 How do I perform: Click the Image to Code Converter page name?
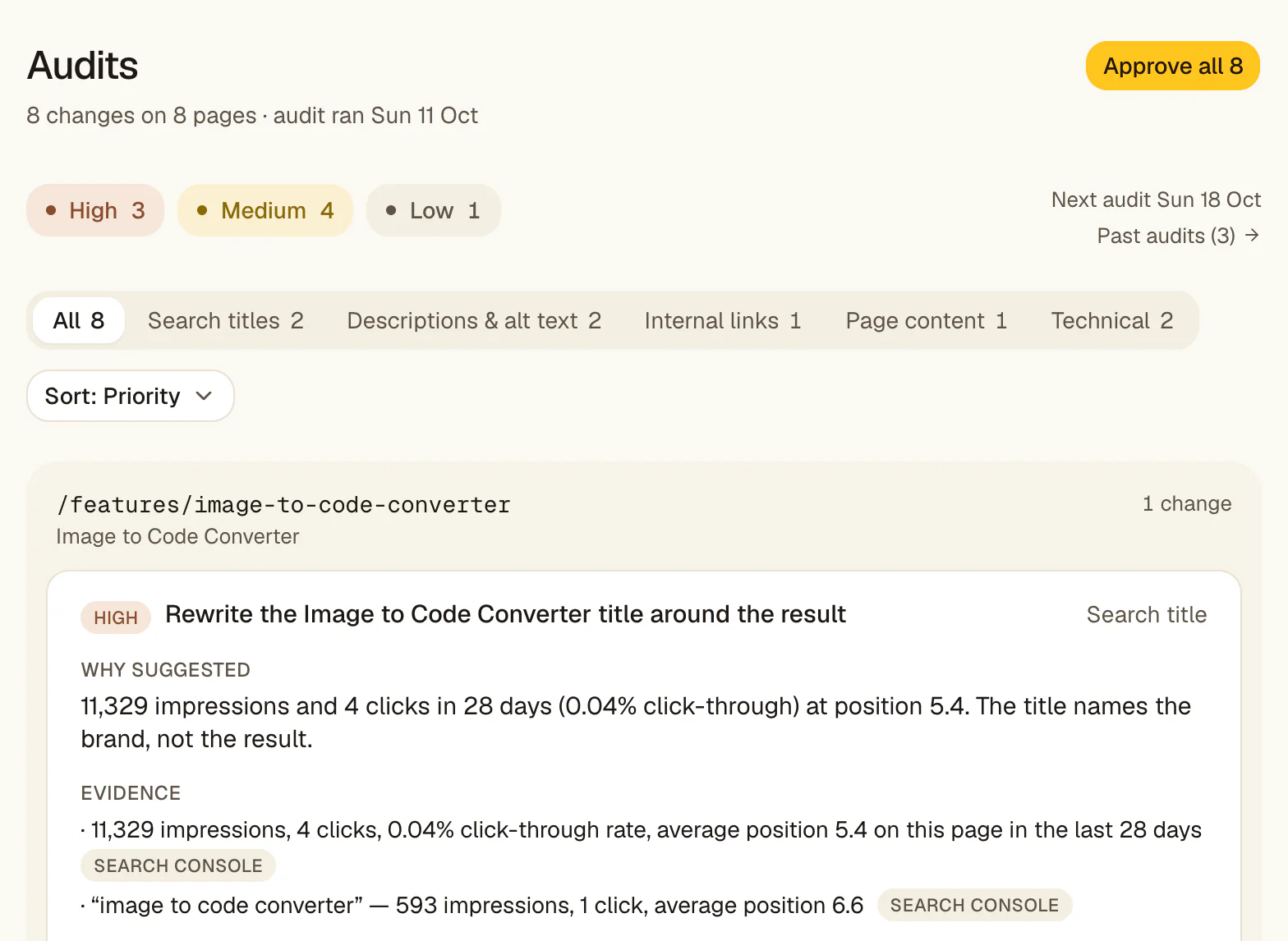pos(177,536)
